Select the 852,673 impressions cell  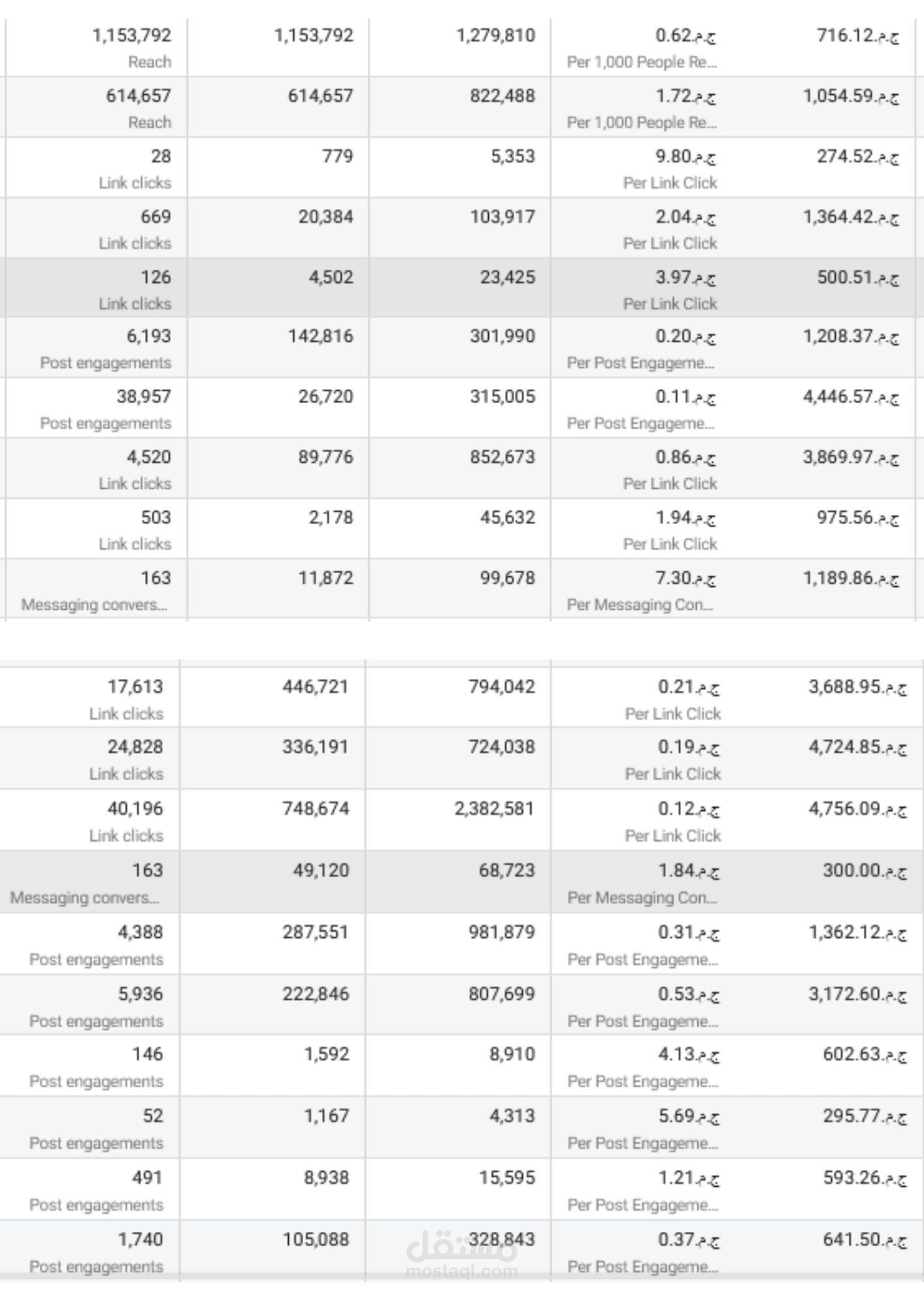(x=460, y=469)
